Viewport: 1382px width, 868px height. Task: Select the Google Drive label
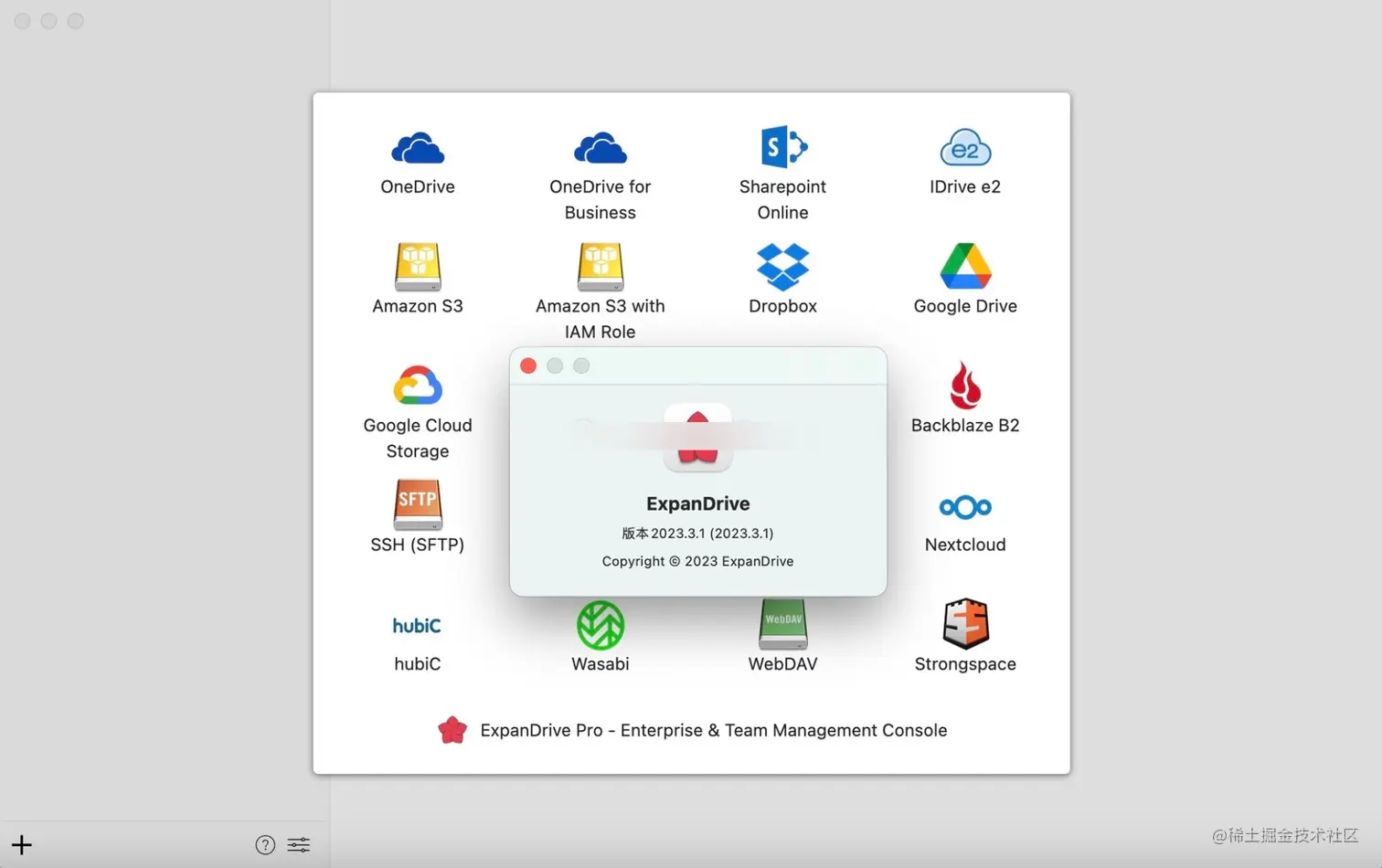(x=965, y=306)
